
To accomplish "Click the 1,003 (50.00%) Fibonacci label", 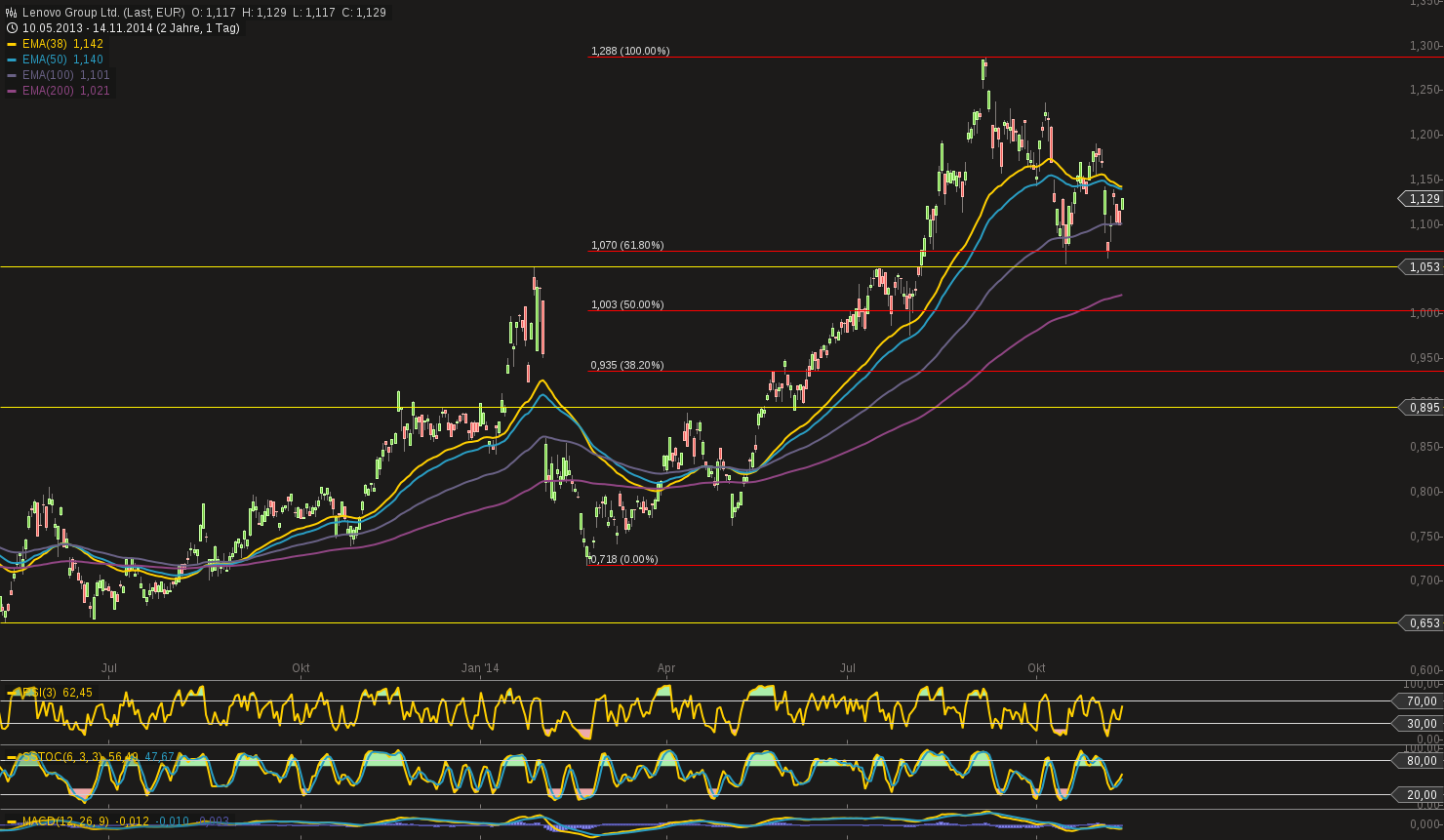I will [x=627, y=304].
